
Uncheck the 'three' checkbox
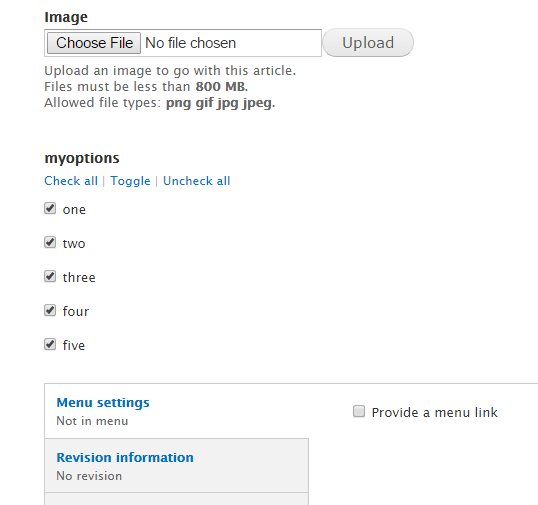pos(50,276)
